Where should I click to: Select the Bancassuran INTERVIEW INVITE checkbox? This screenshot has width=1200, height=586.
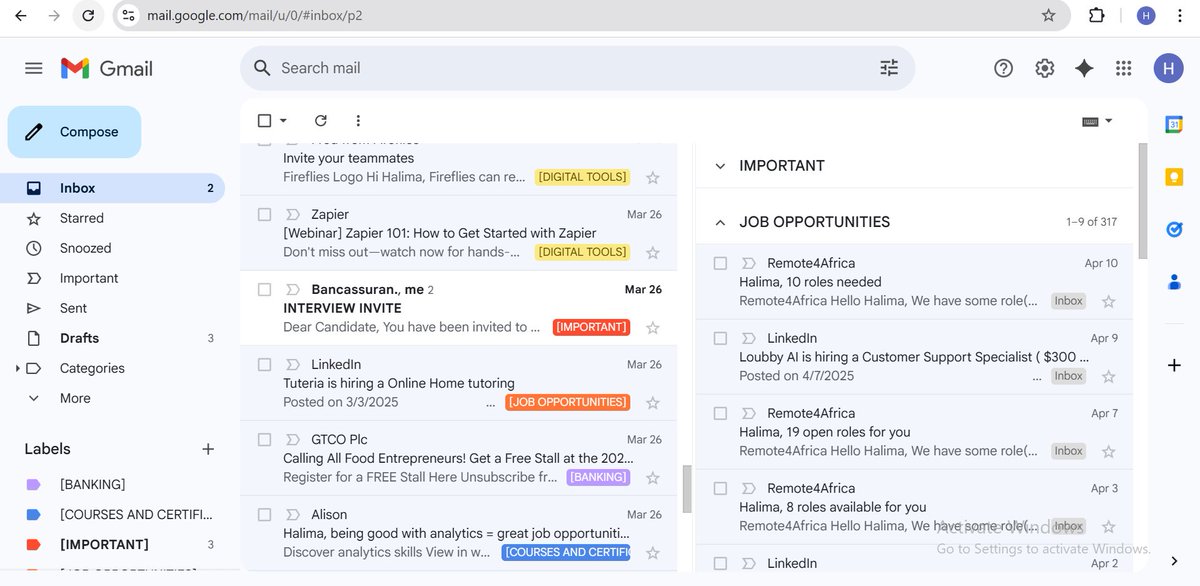coord(265,289)
